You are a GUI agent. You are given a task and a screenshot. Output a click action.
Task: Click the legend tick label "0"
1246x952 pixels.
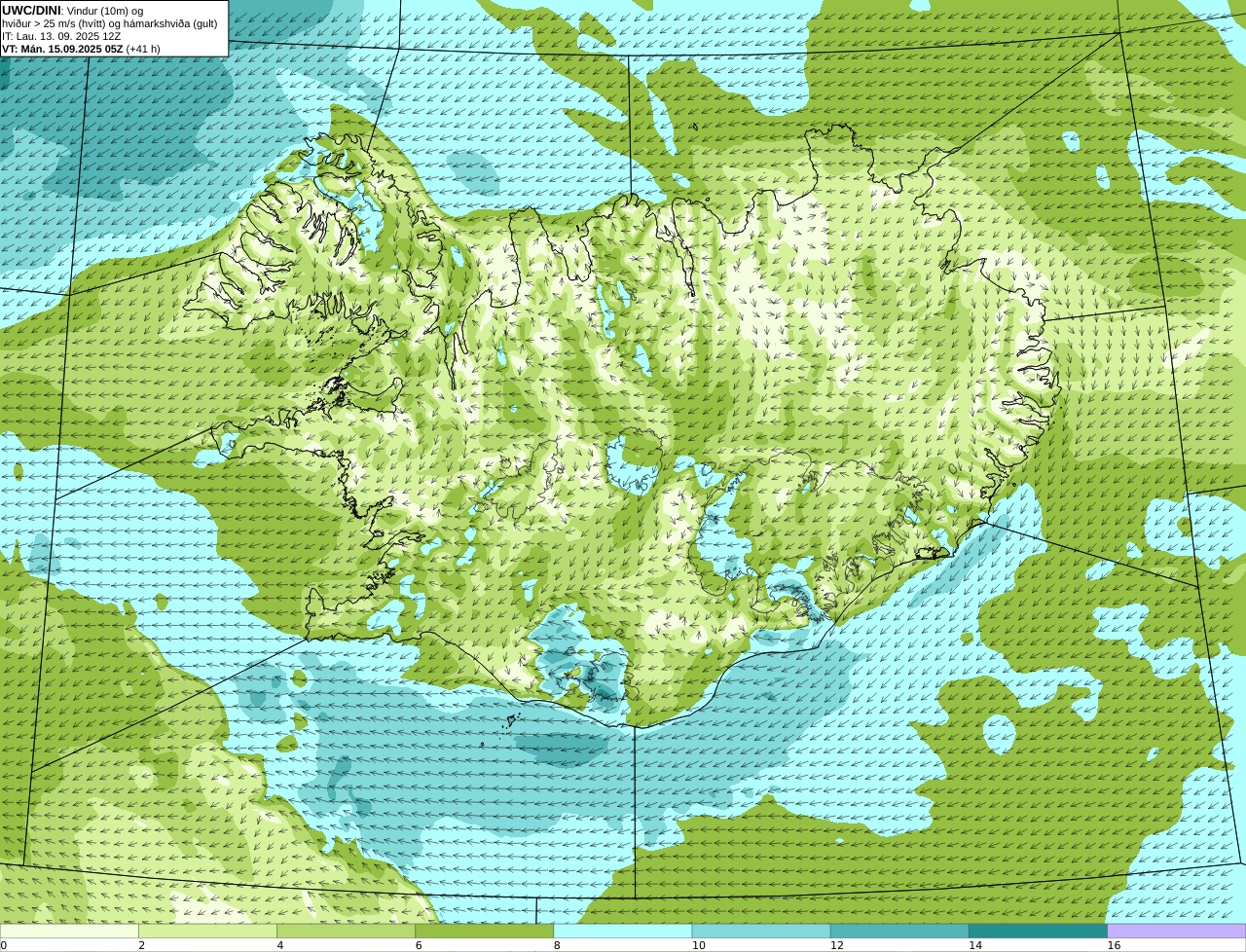click(x=4, y=945)
